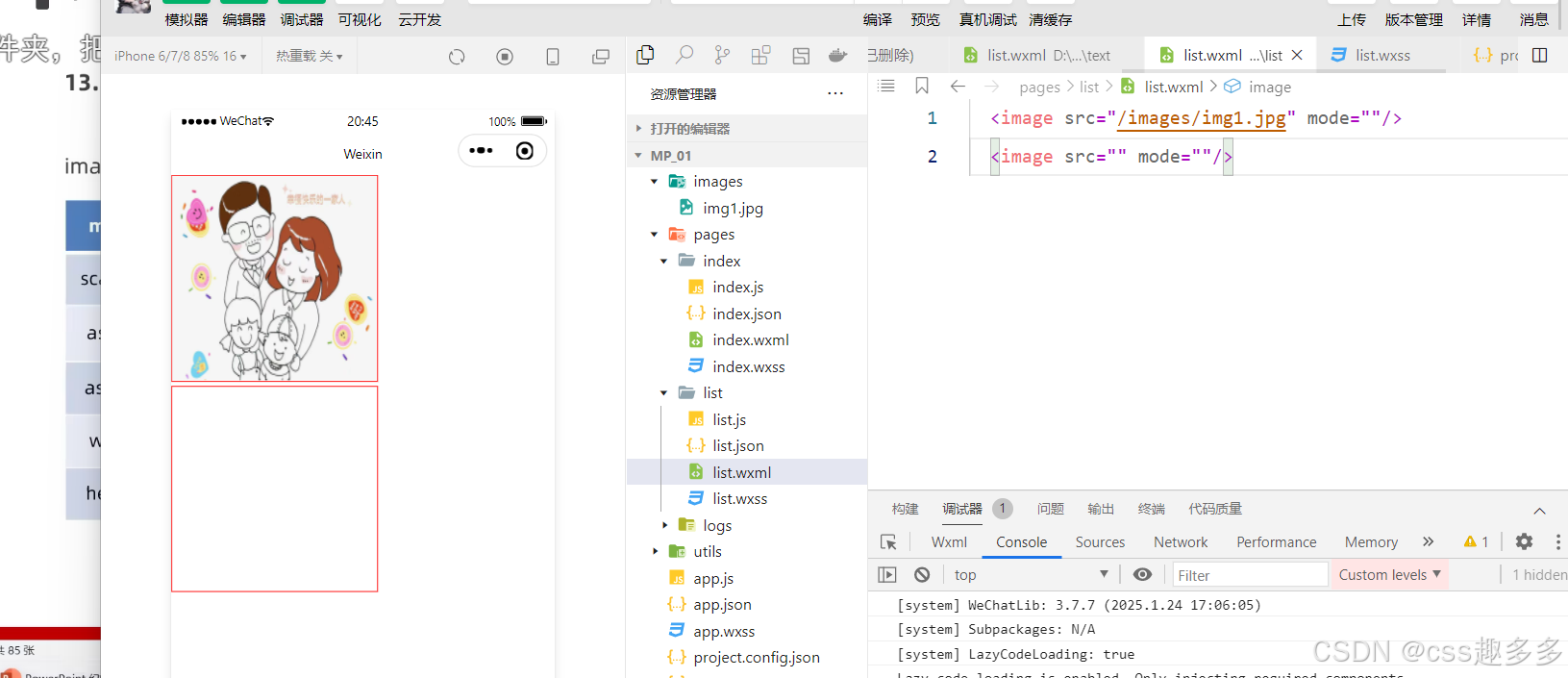Click the 编译 compile button
This screenshot has width=1568, height=678.
pyautogui.click(x=877, y=19)
